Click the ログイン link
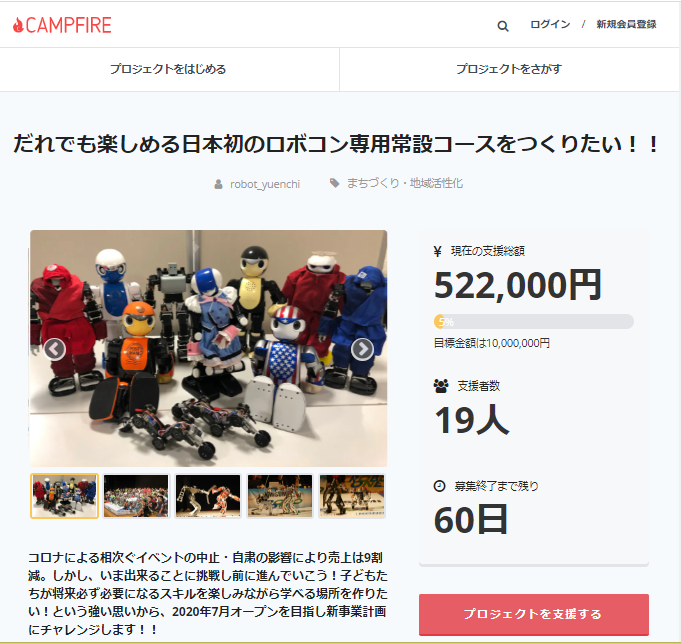681x644 pixels. [550, 24]
